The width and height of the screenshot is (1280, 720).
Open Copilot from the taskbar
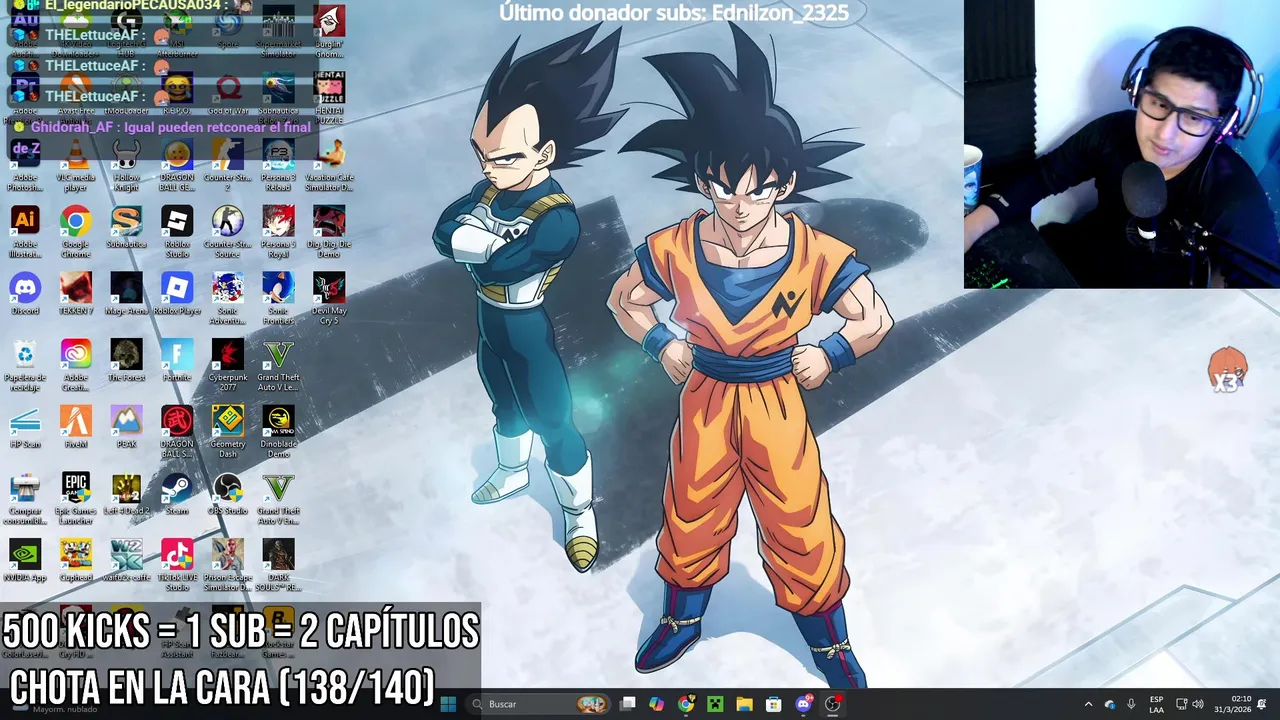point(656,704)
